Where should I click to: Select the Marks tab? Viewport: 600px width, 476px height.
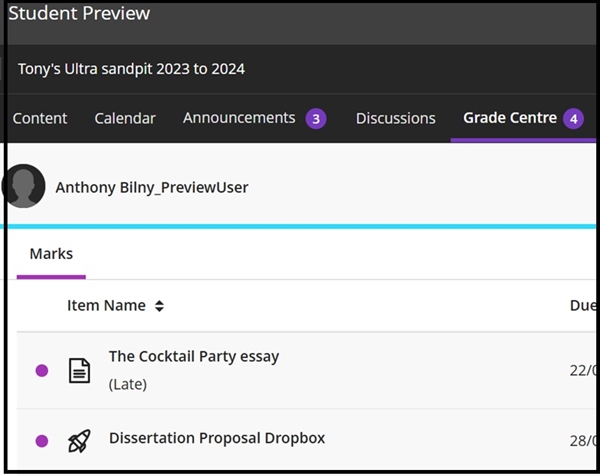point(51,254)
